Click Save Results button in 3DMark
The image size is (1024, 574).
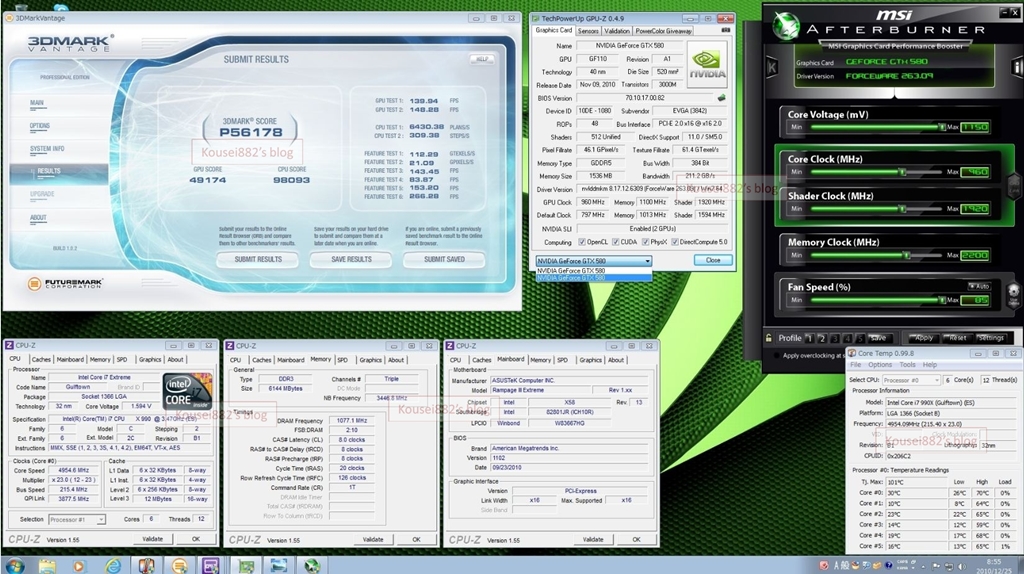(351, 259)
